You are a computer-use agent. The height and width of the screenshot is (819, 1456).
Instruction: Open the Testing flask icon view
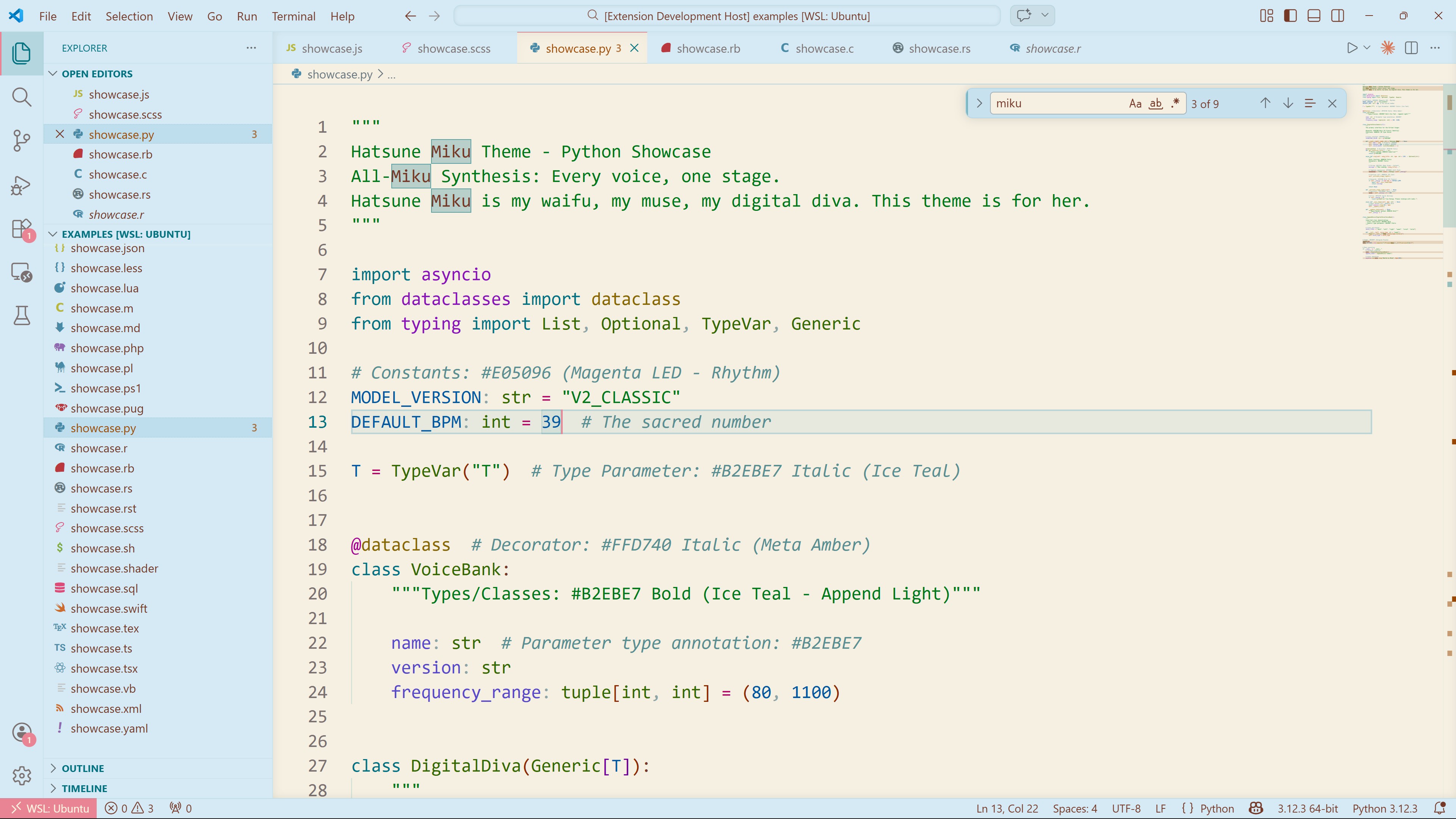click(22, 315)
